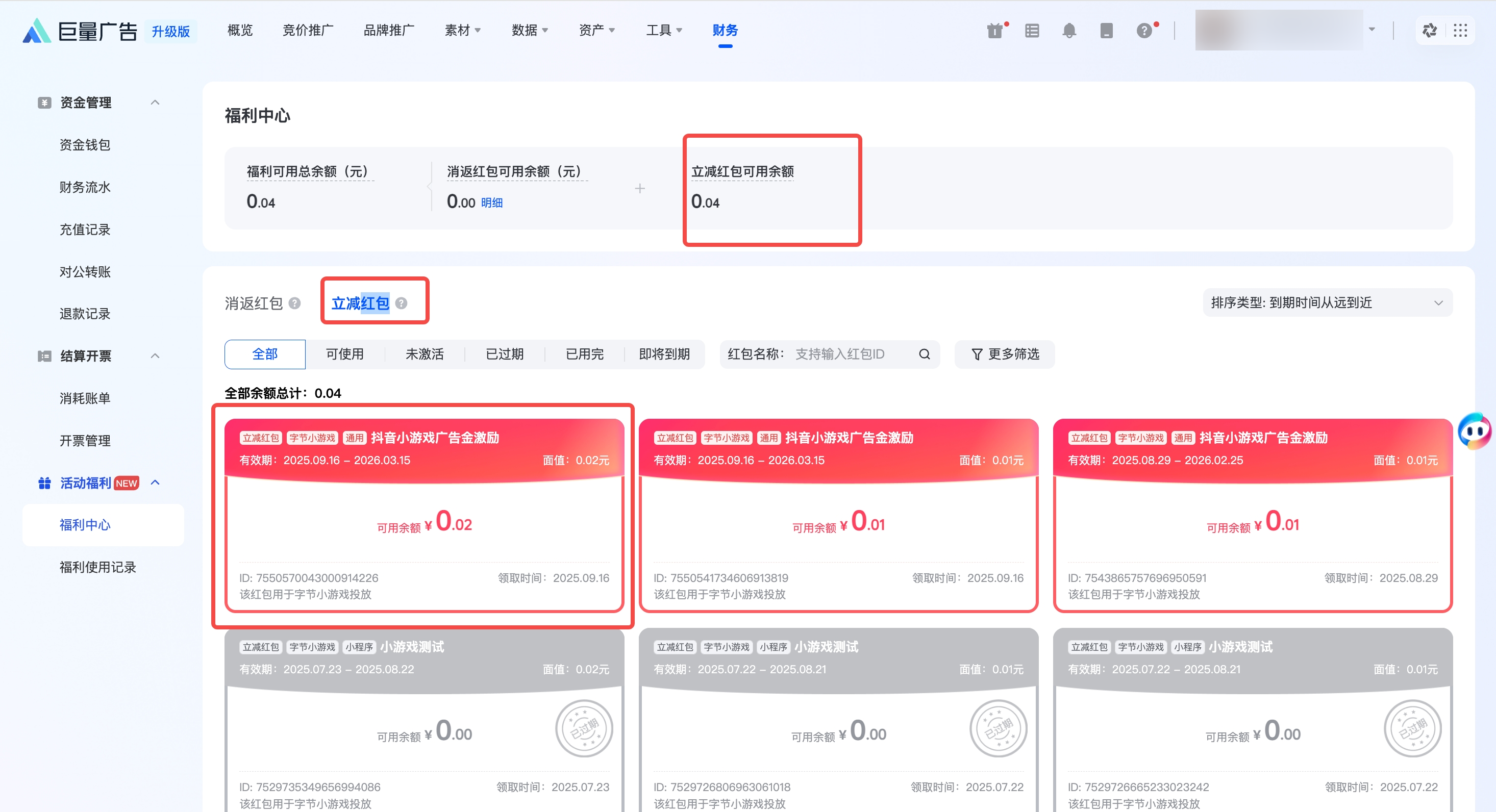1496x812 pixels.
Task: Click the search magnifier in 红包名称 field
Action: [924, 354]
